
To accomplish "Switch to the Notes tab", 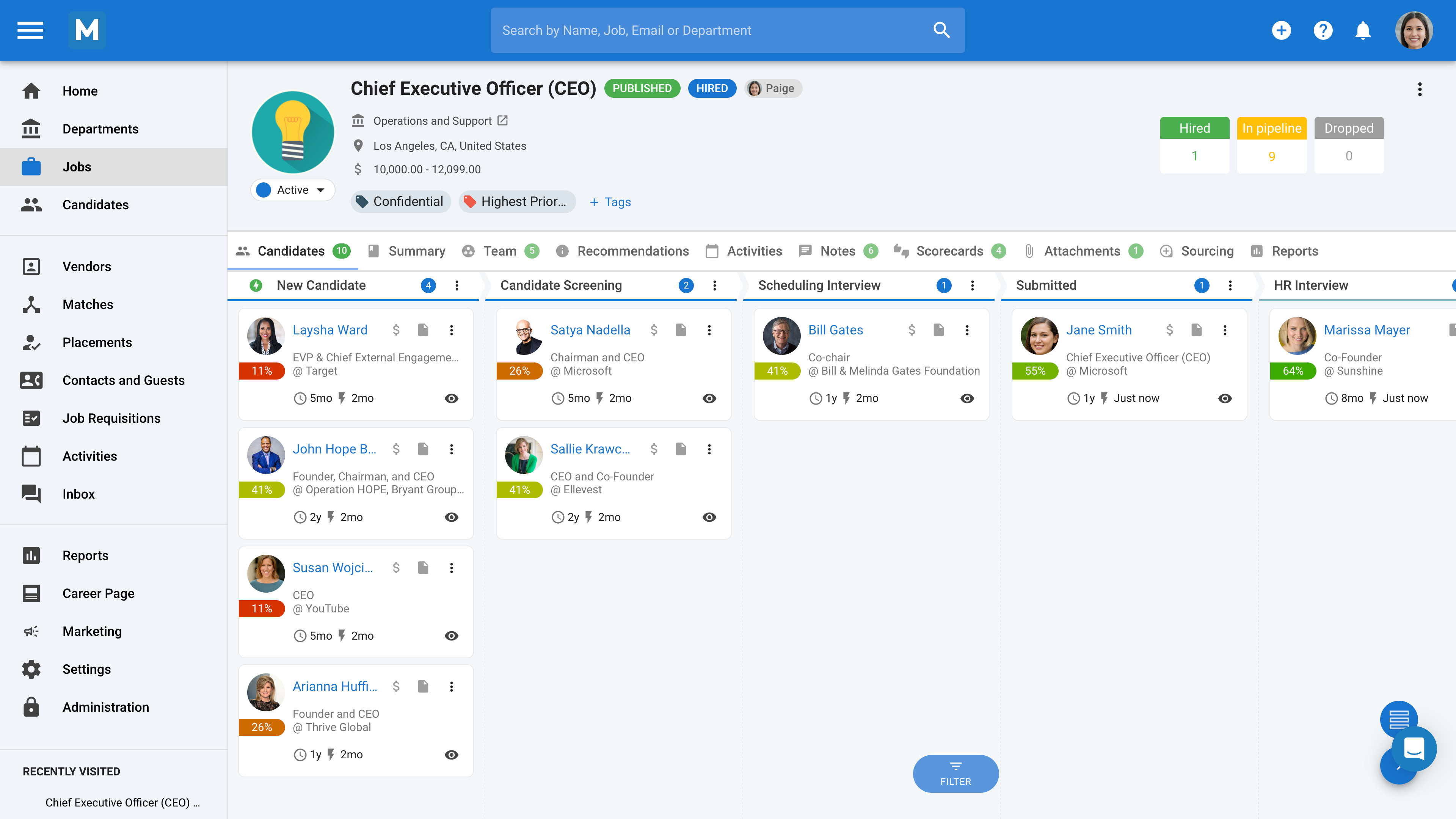I will click(837, 251).
